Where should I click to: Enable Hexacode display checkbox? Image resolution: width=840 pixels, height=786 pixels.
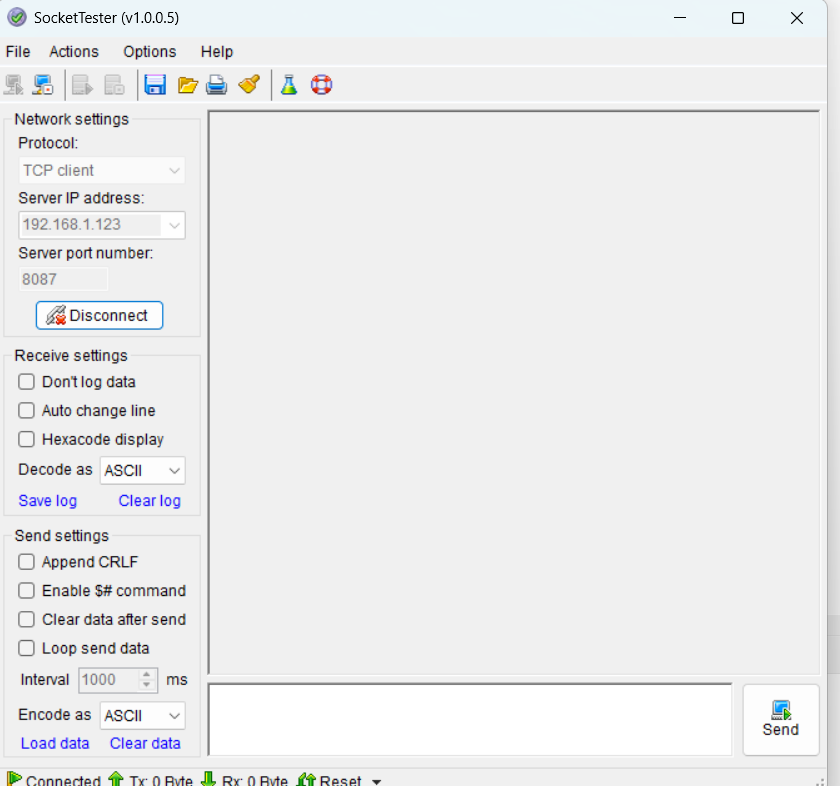click(26, 439)
